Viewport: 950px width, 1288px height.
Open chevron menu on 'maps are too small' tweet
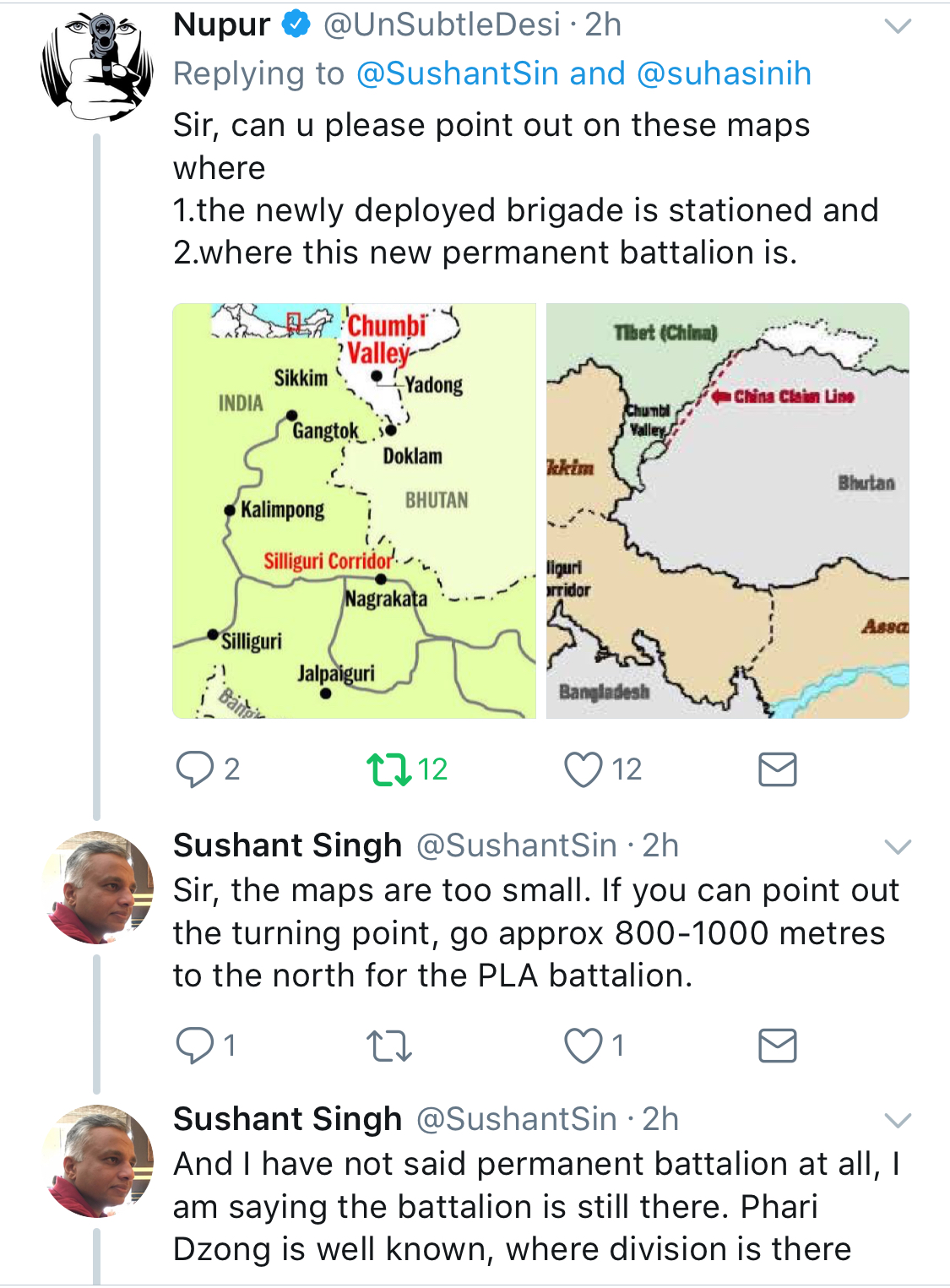click(x=897, y=846)
